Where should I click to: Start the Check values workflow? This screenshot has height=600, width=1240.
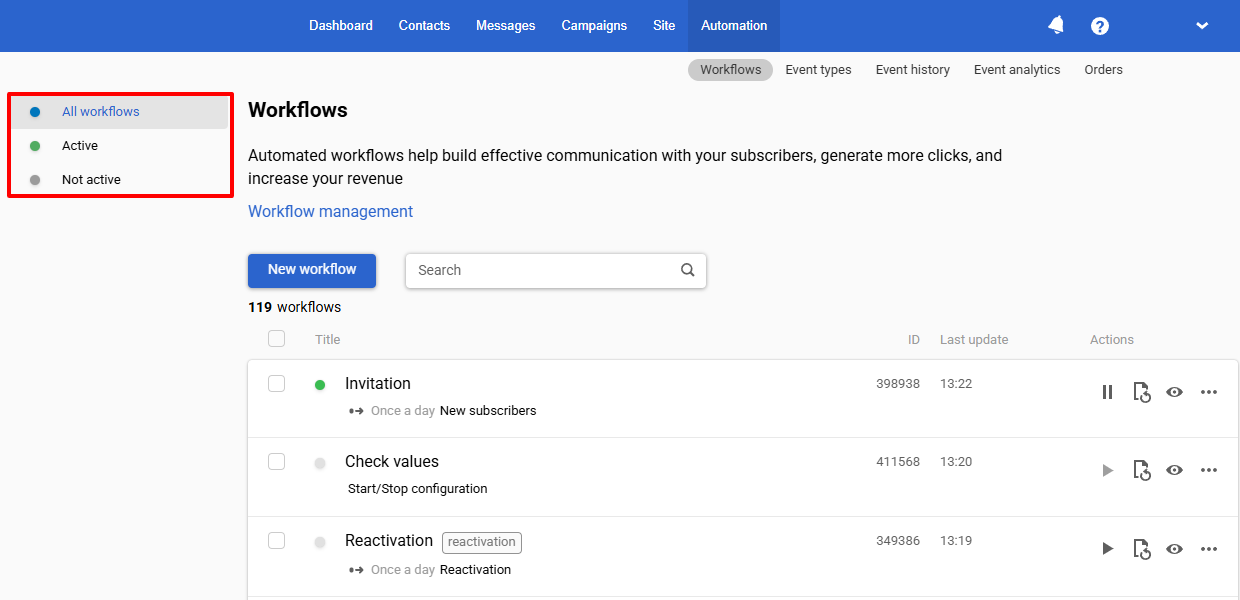point(1107,470)
